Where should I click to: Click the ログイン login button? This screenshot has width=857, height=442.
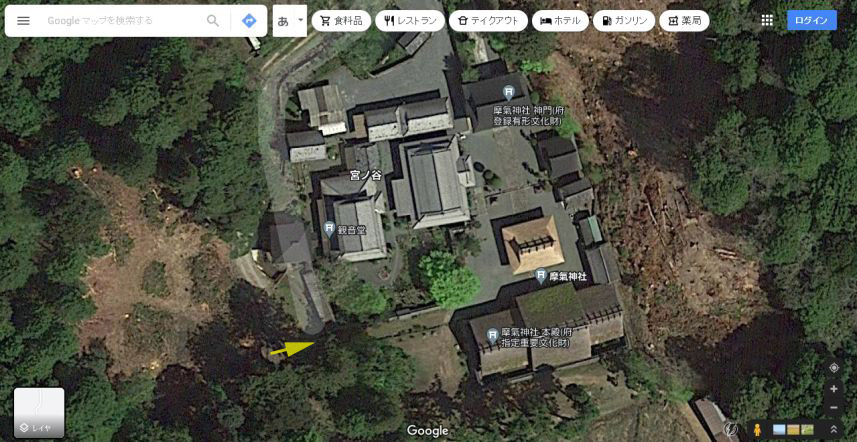[812, 20]
